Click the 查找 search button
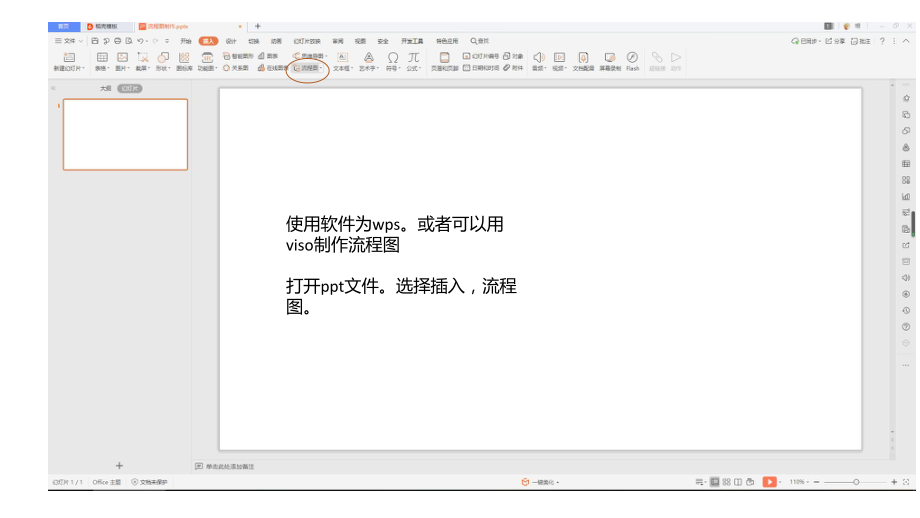 point(479,41)
